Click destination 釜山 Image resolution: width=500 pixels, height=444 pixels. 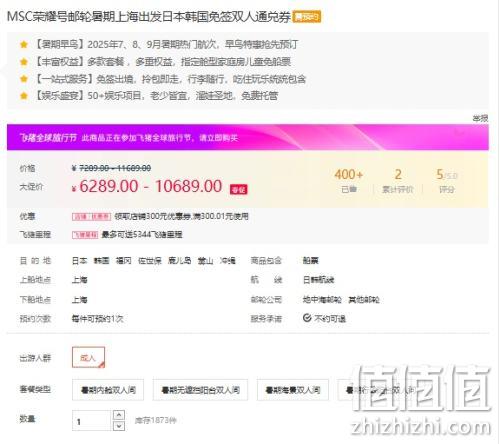pyautogui.click(x=205, y=261)
